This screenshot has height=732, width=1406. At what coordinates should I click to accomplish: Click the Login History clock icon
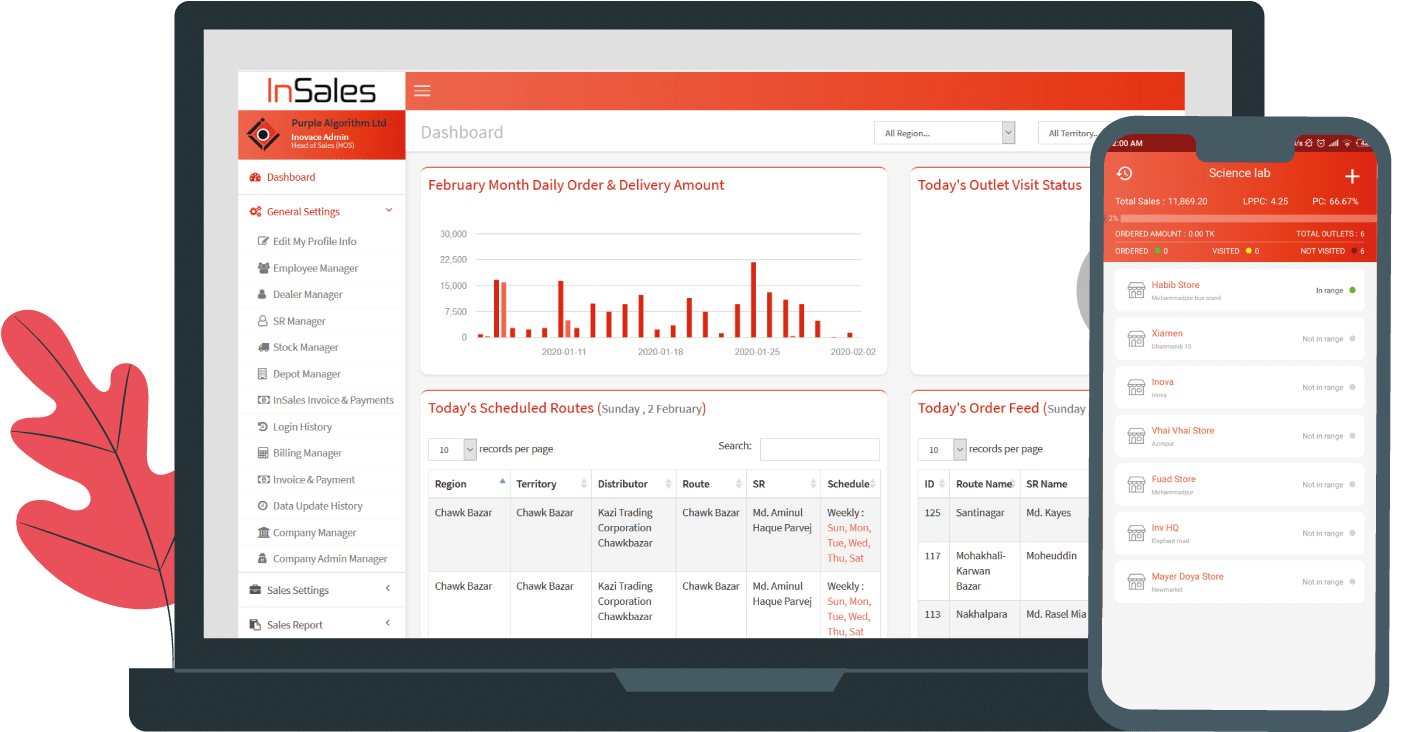coord(263,427)
